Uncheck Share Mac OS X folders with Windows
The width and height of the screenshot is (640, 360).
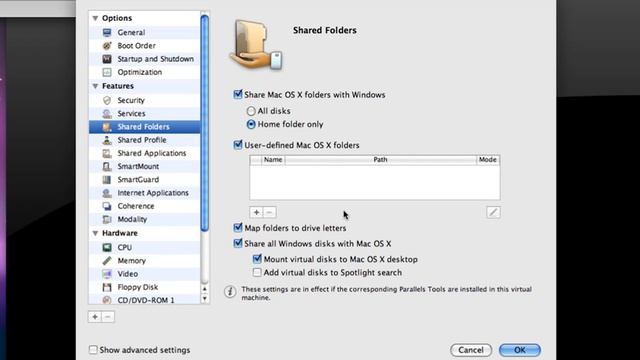click(238, 95)
